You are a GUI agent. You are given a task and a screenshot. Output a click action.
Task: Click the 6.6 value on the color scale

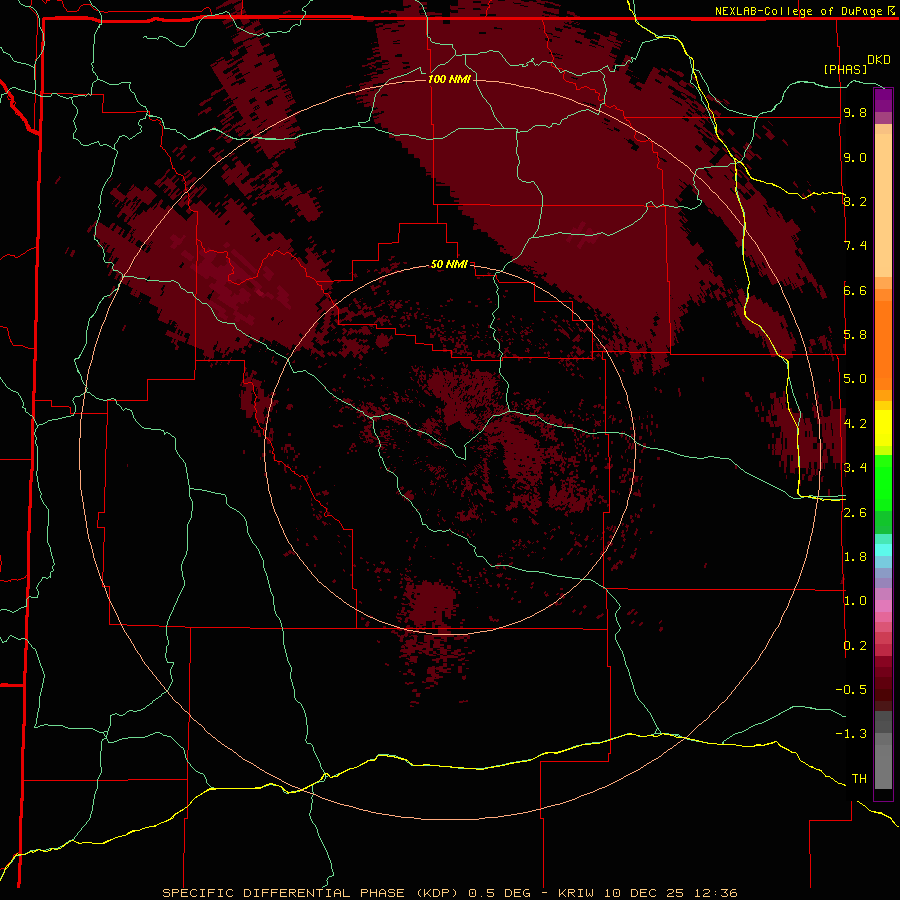[x=855, y=290]
